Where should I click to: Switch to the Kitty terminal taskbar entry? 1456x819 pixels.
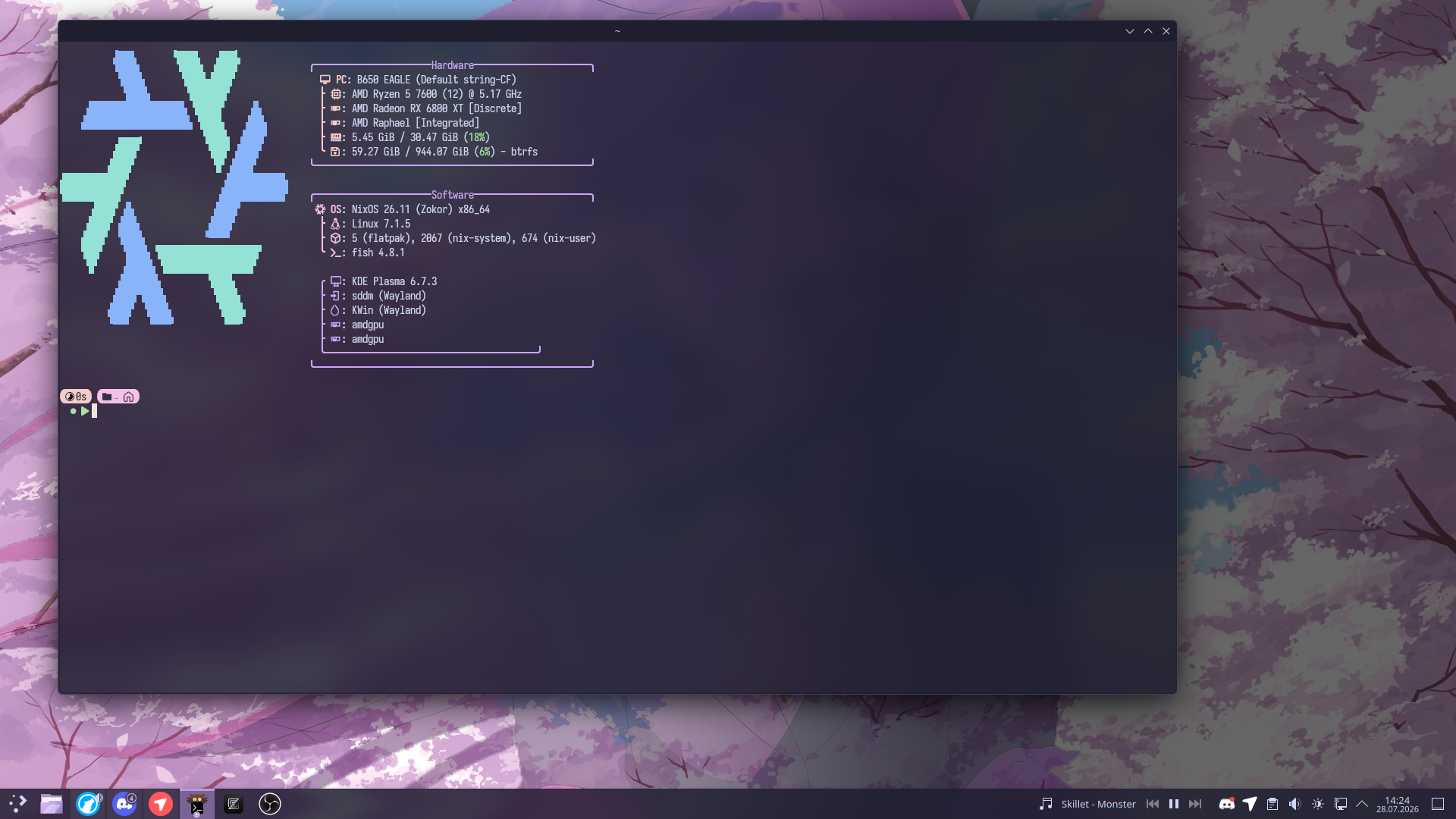coord(197,804)
